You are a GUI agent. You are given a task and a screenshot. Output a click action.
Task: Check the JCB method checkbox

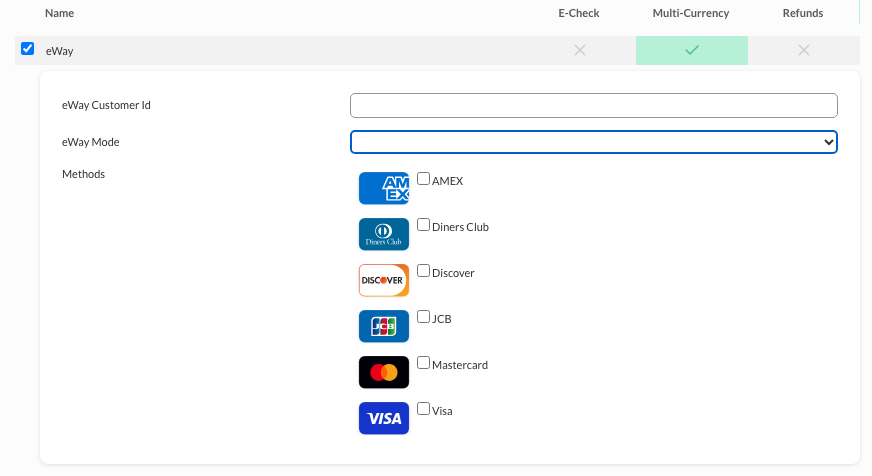tap(423, 316)
